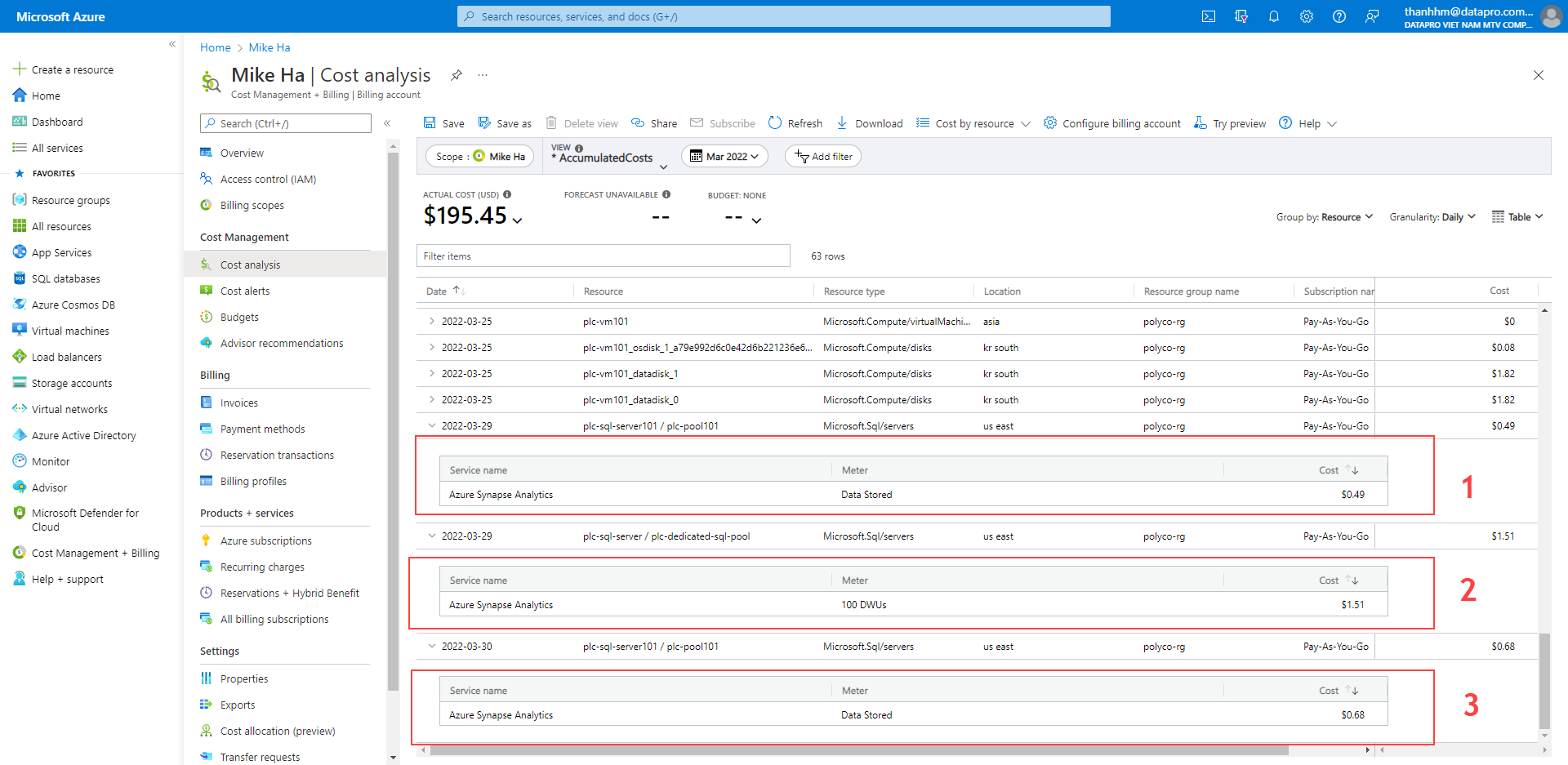Open the Mar 2022 date selector
This screenshot has height=765, width=1568.
[x=724, y=156]
